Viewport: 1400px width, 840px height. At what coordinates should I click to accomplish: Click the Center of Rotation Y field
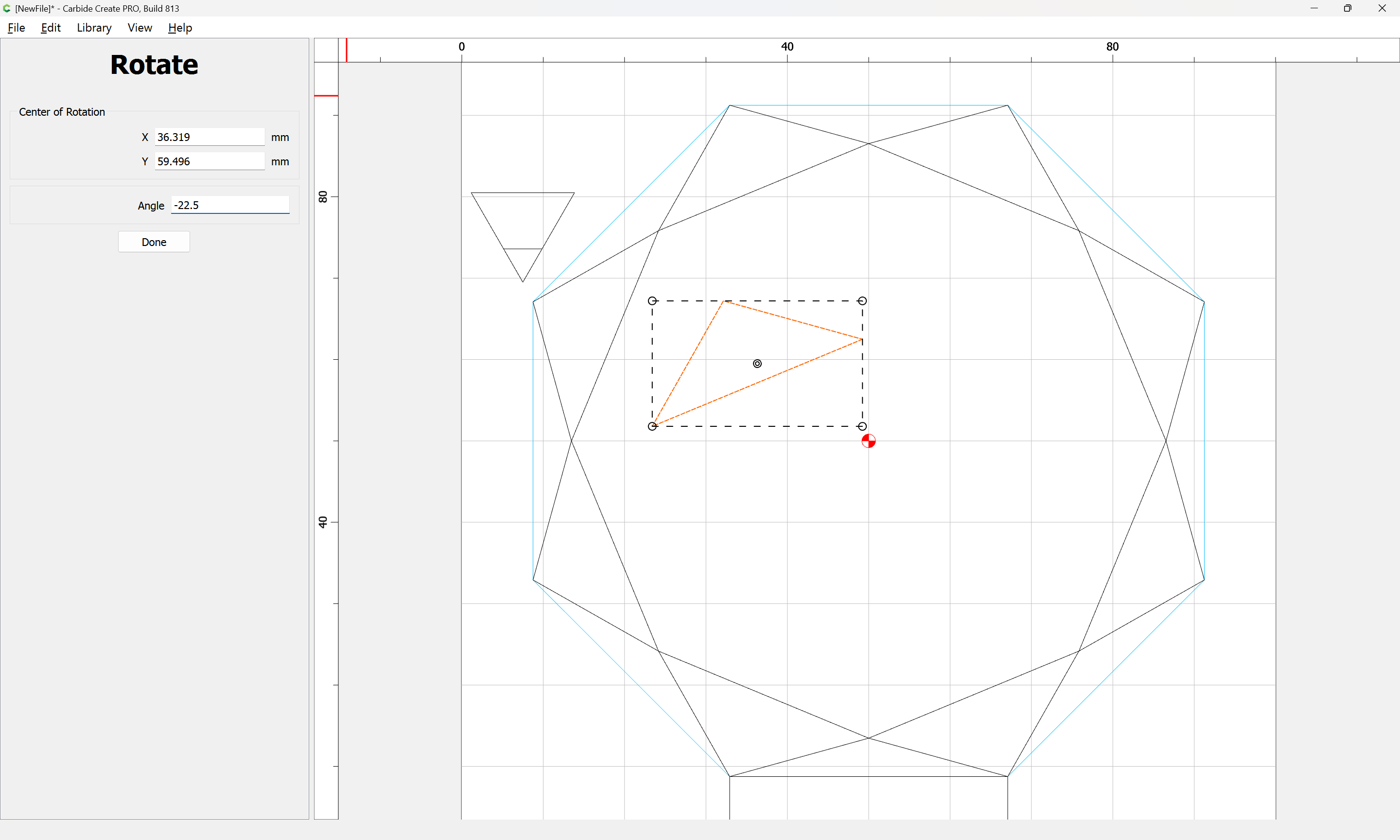tap(210, 161)
